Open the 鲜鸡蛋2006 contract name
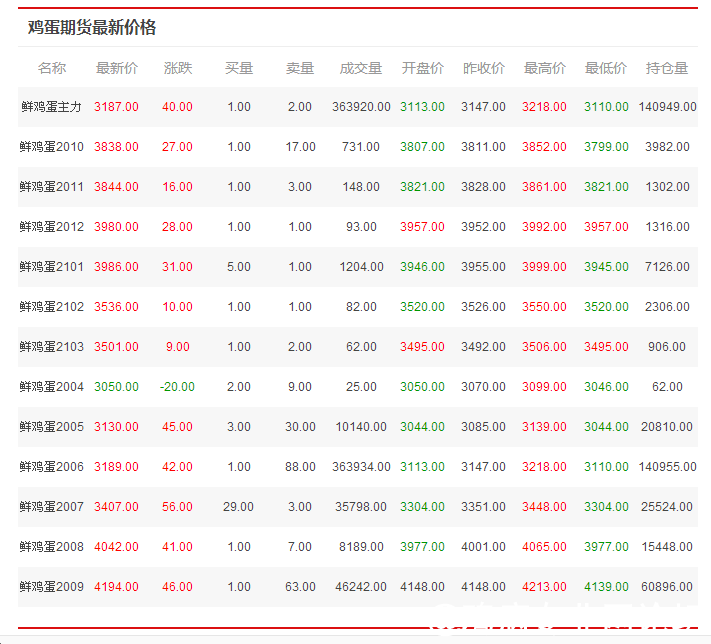711x644 pixels. pyautogui.click(x=52, y=467)
